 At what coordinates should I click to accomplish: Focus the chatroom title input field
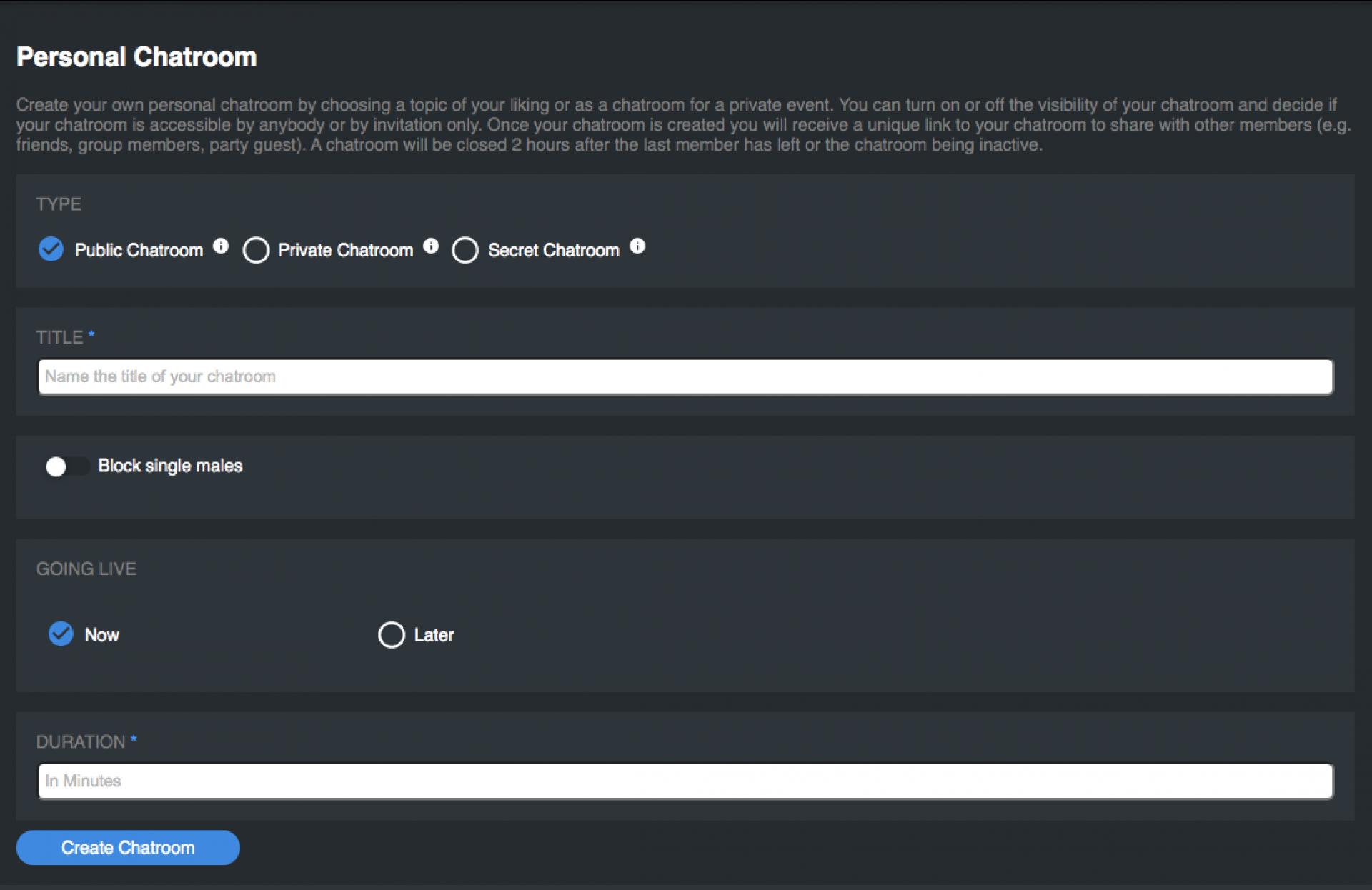point(685,376)
